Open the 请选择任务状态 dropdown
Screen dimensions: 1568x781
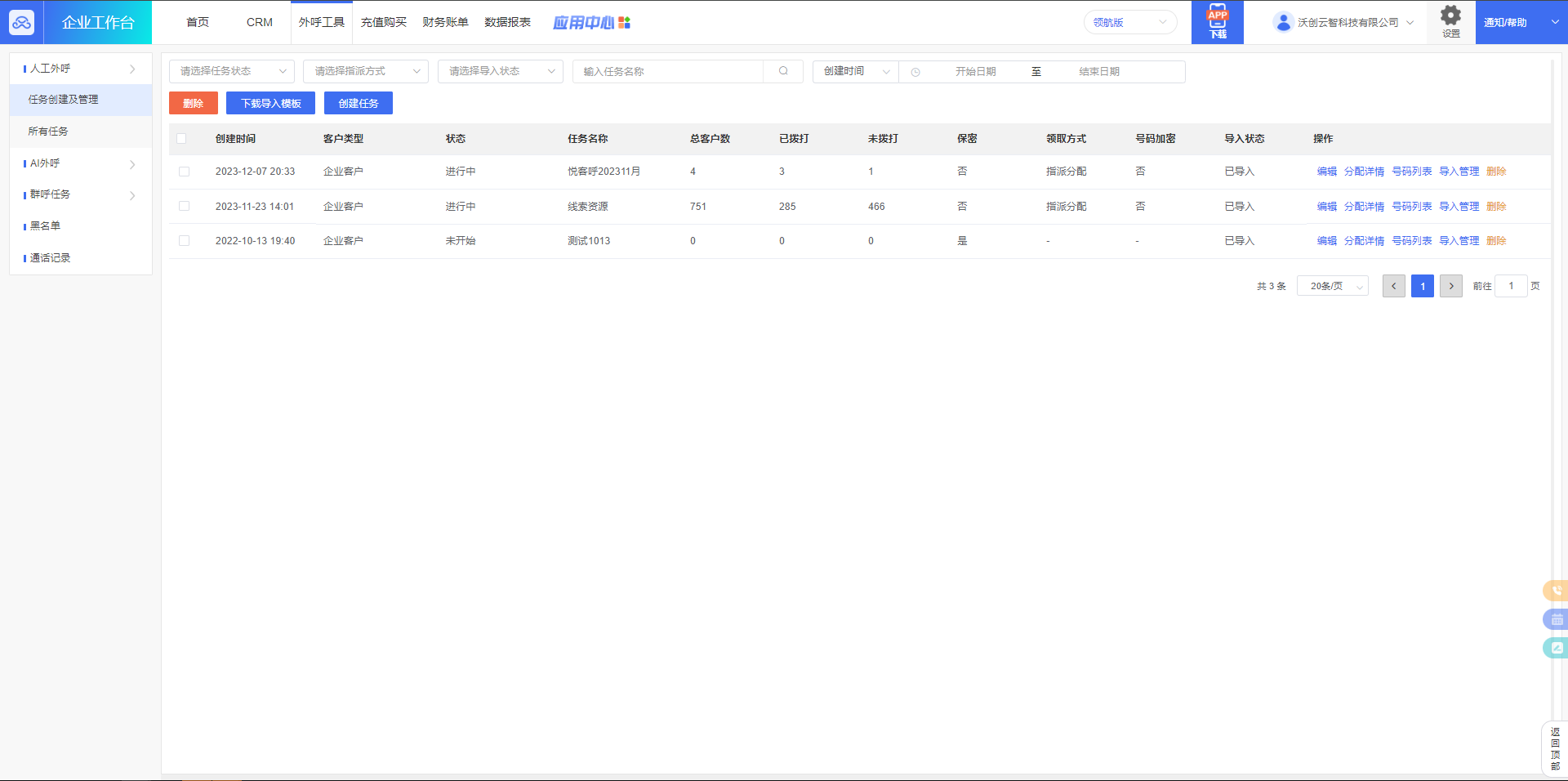(232, 71)
